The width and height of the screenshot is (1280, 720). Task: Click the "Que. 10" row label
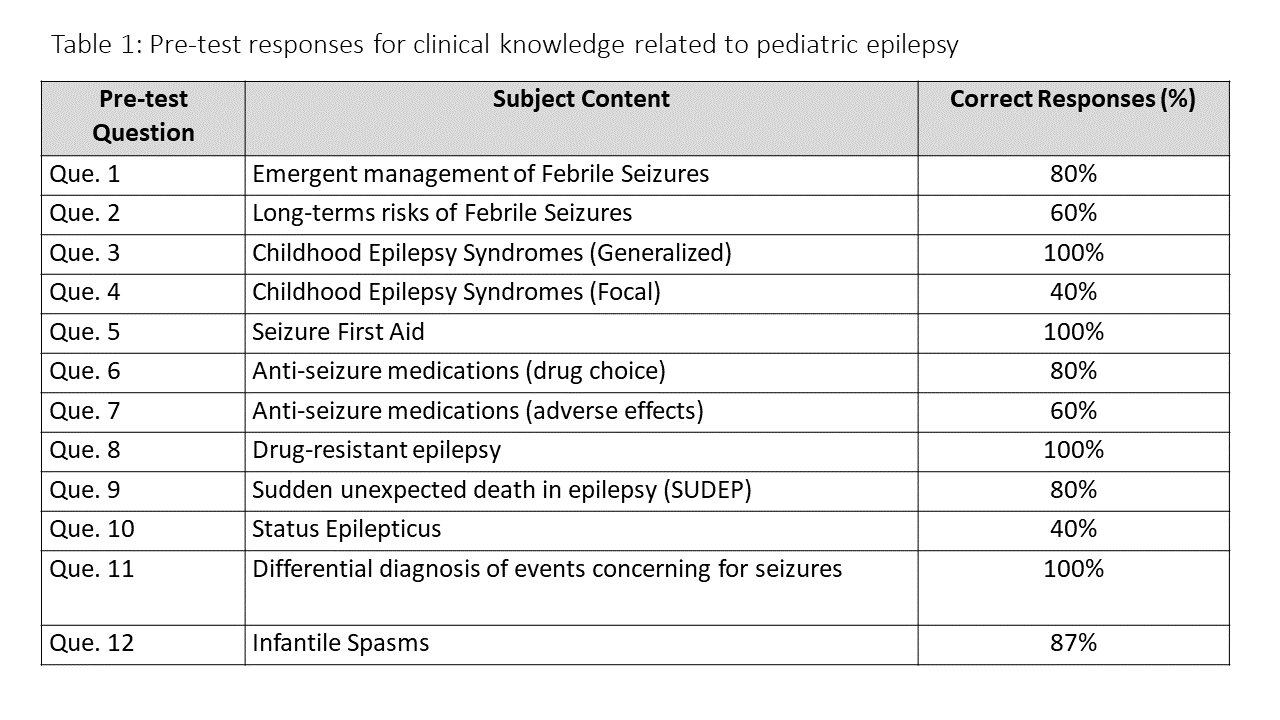pyautogui.click(x=91, y=529)
